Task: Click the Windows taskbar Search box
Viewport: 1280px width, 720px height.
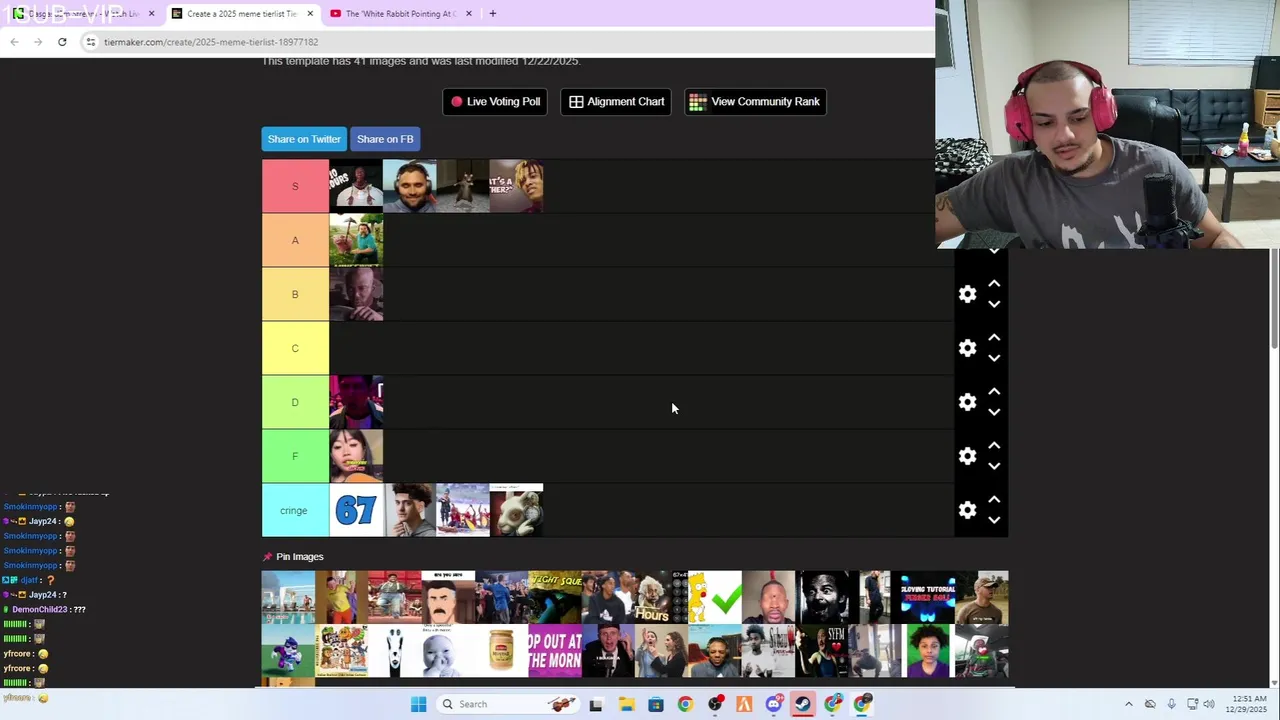Action: coord(507,704)
